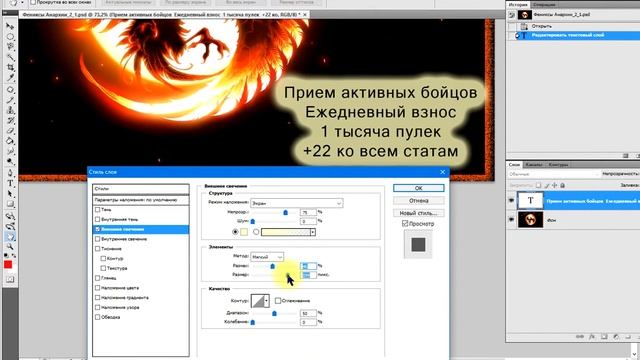The image size is (640, 360).
Task: Select Параметры наложения: по умолчанию
Action: [141, 200]
